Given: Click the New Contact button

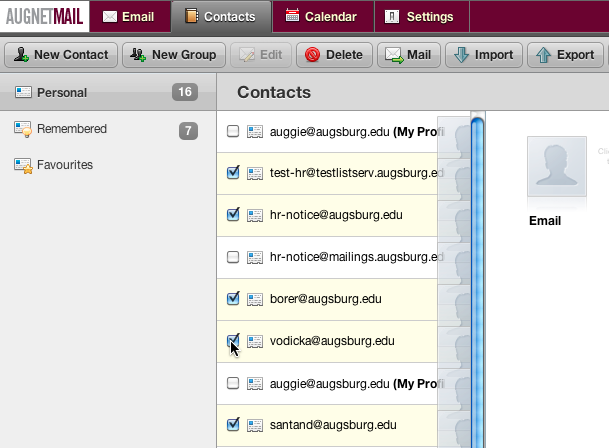Looking at the screenshot, I should pos(61,55).
